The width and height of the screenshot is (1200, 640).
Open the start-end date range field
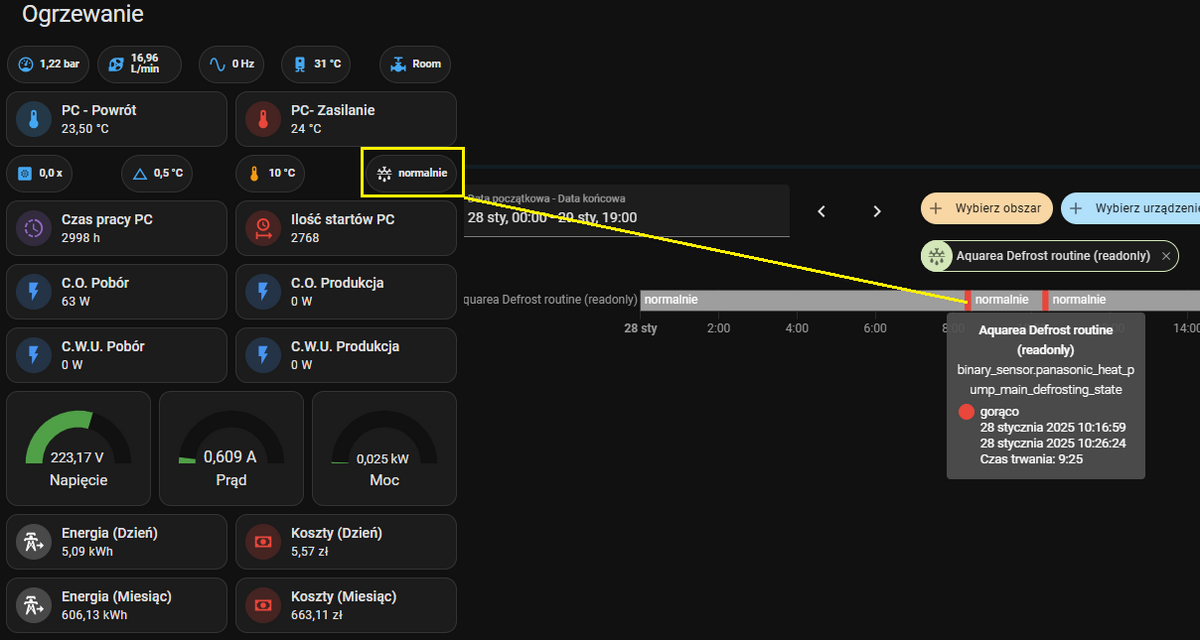click(x=626, y=210)
